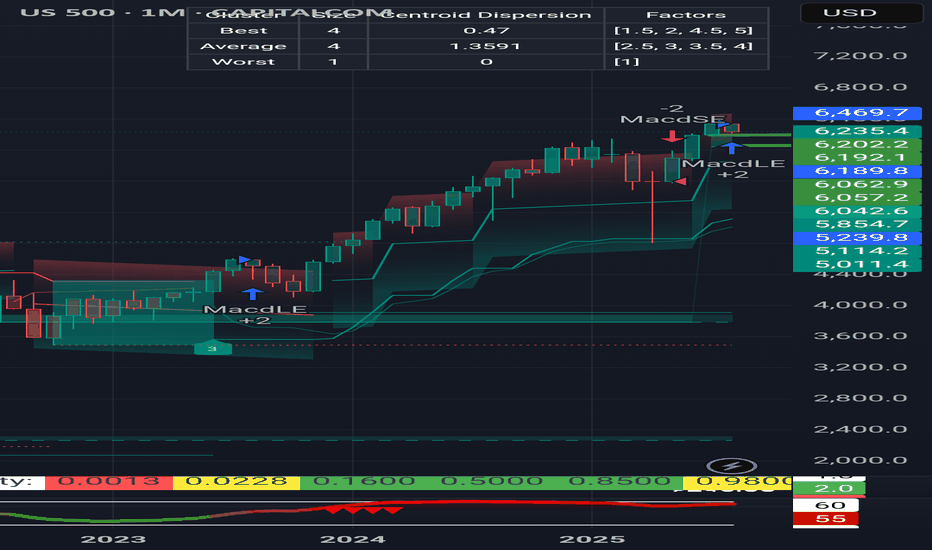Viewport: 932px width, 550px height.
Task: Click the green 0.8500 probability cell
Action: (619, 482)
